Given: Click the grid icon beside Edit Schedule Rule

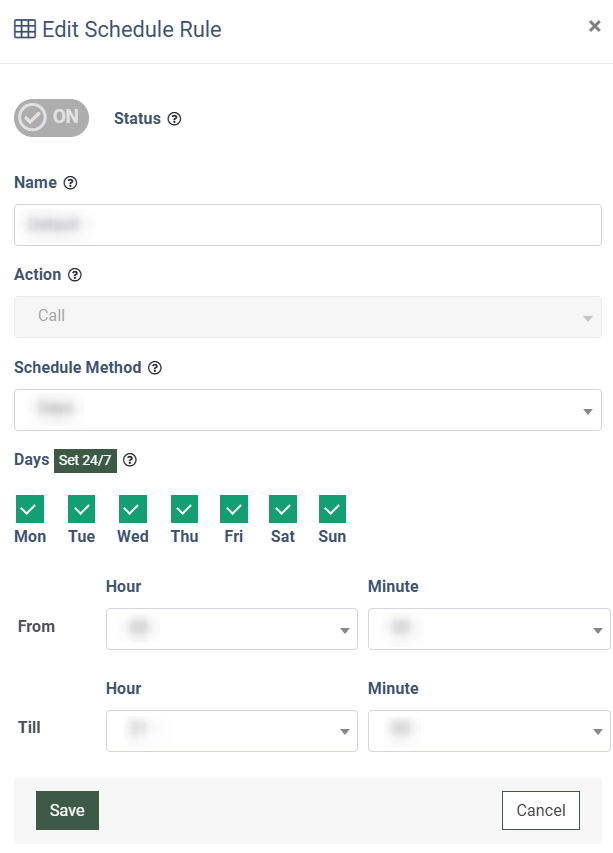Looking at the screenshot, I should (25, 29).
